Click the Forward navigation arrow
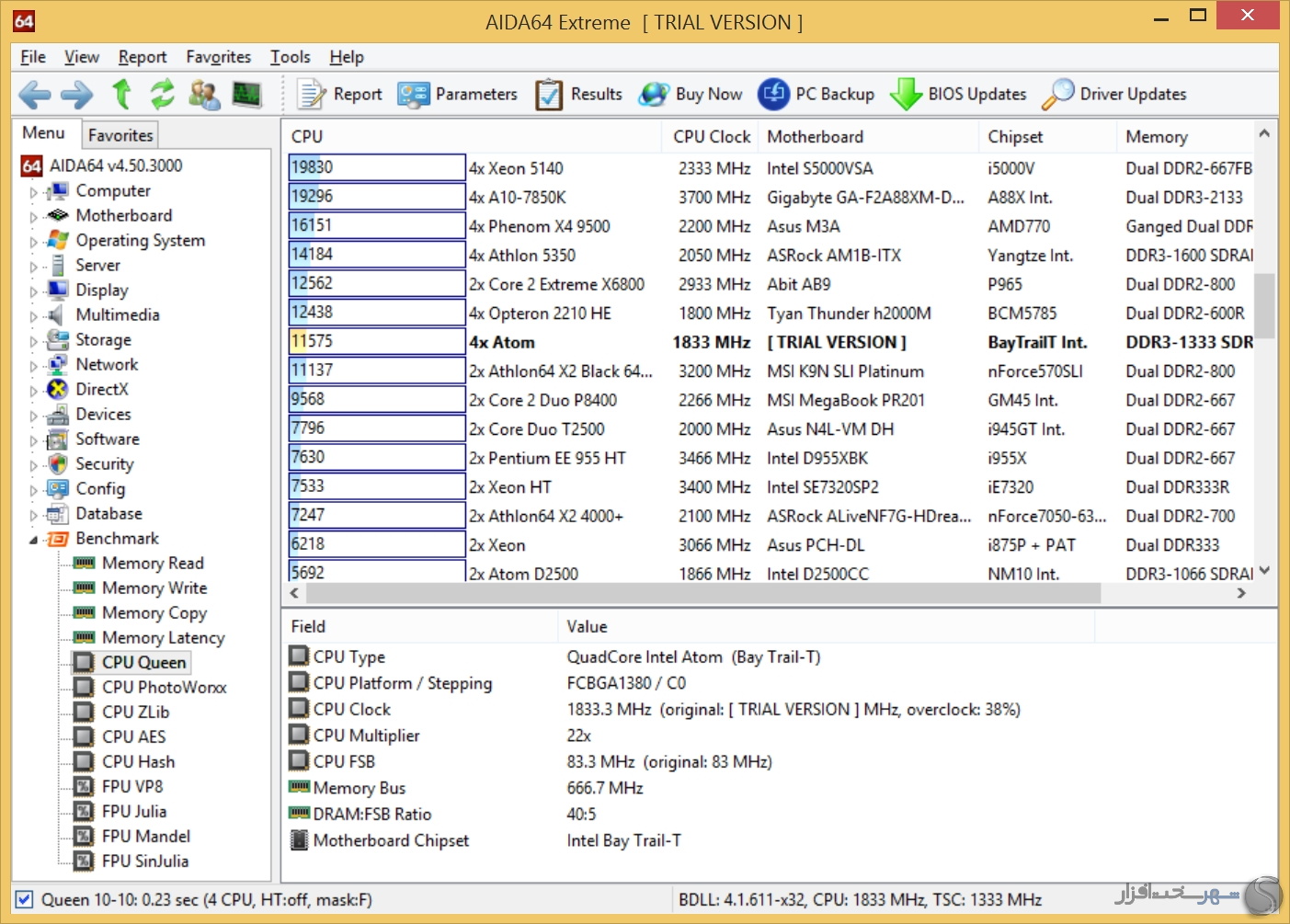This screenshot has width=1290, height=924. [76, 95]
